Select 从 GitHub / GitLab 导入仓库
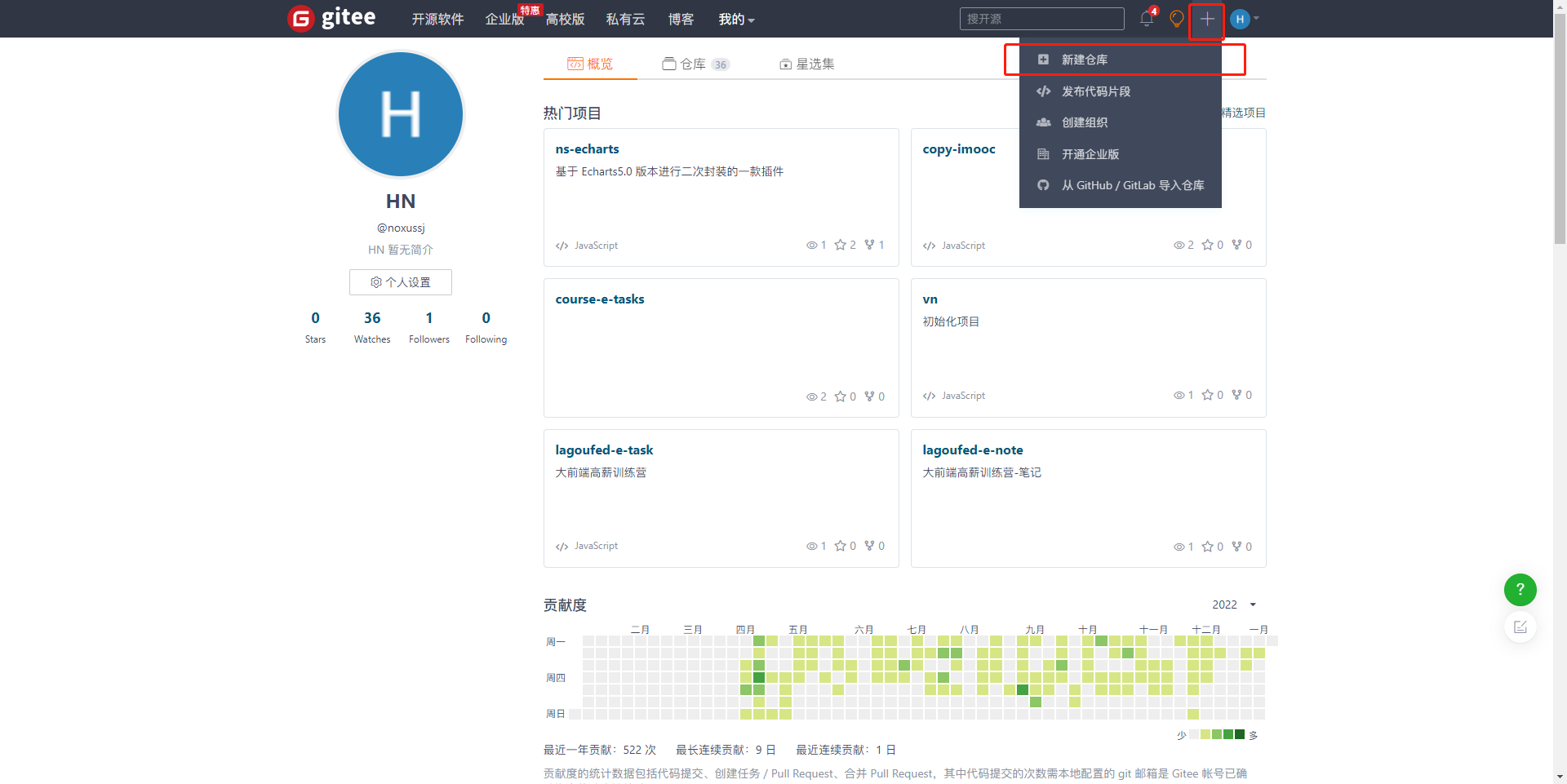 click(x=1121, y=185)
